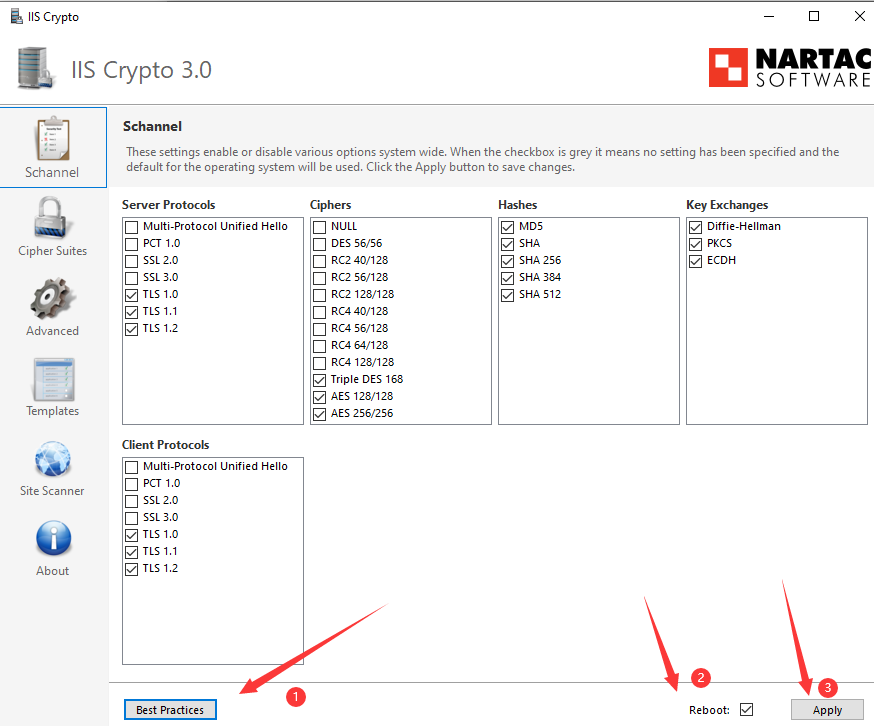This screenshot has width=874, height=726.
Task: Uncheck the PKCS key exchange
Action: 696,244
